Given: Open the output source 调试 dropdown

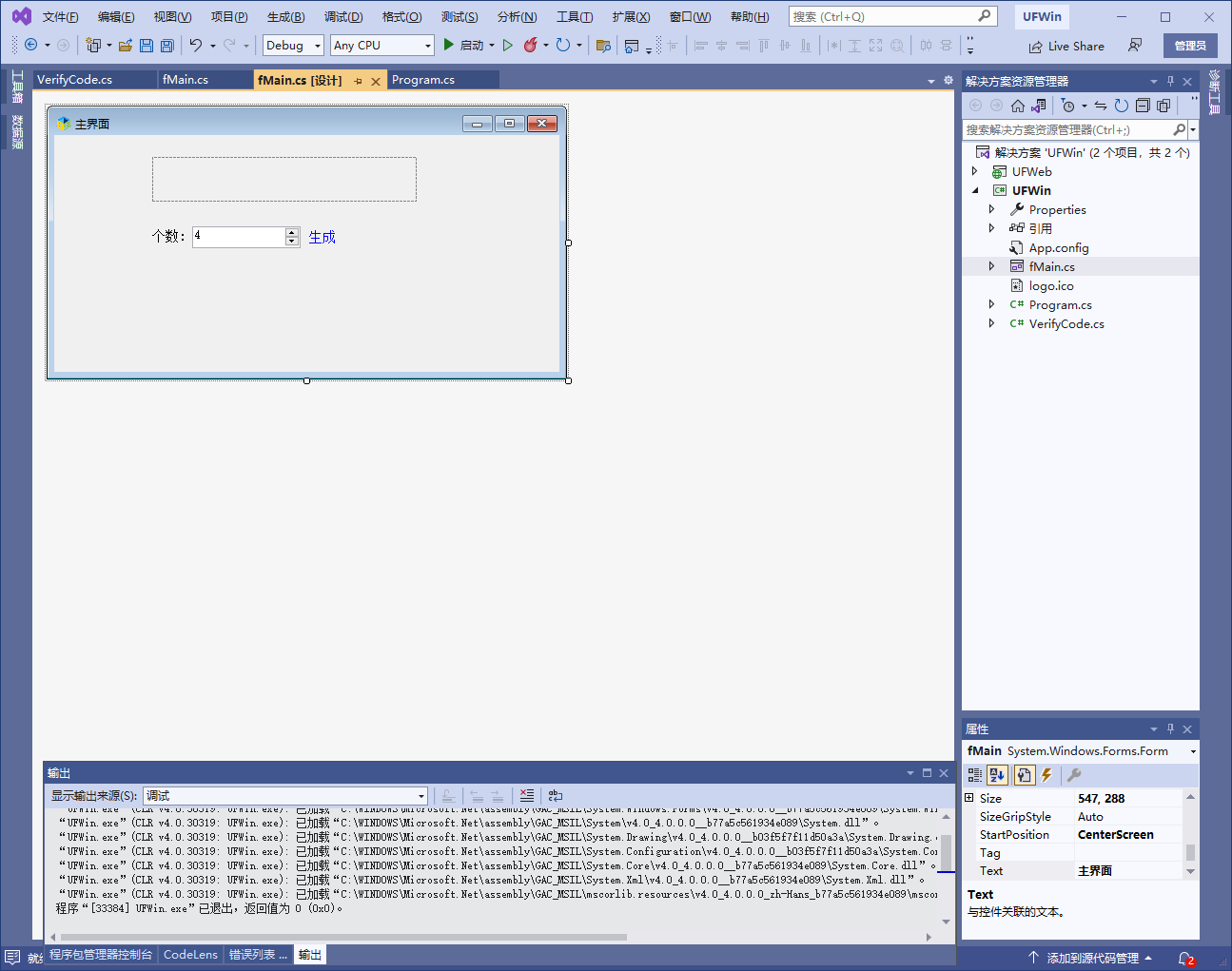Looking at the screenshot, I should (285, 796).
